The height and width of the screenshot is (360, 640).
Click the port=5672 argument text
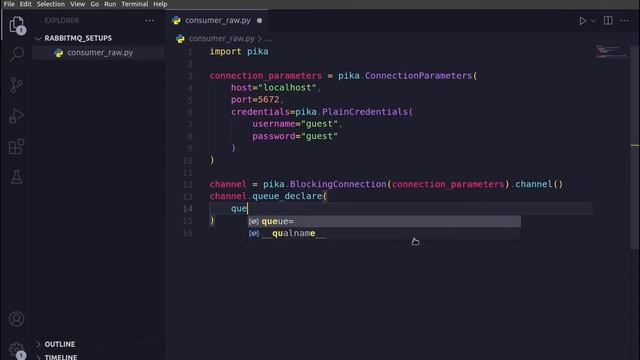point(255,100)
